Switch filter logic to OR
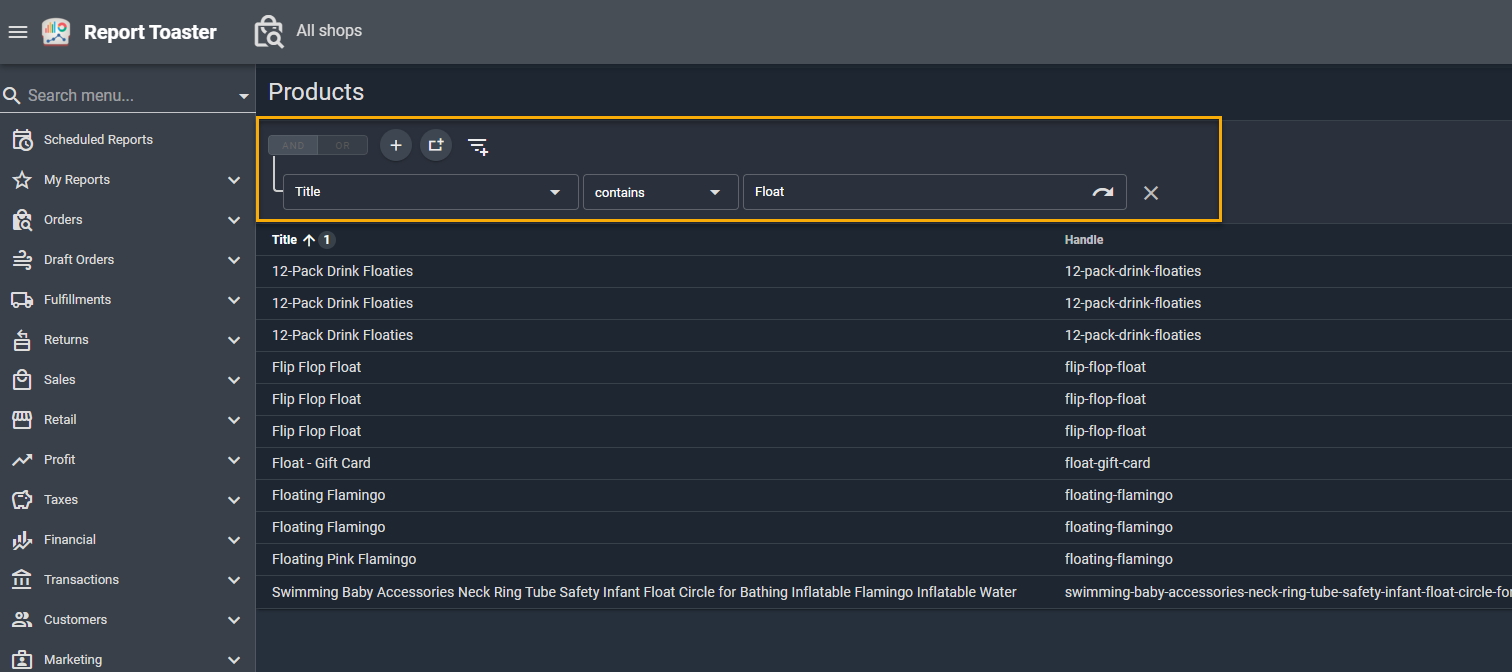Image resolution: width=1512 pixels, height=672 pixels. (x=343, y=146)
